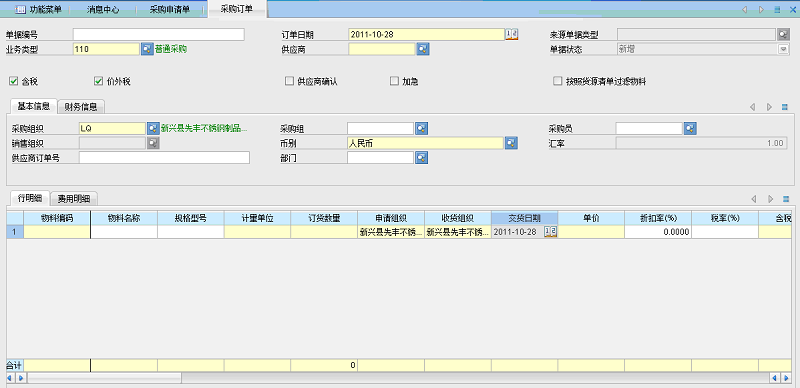Open the 订单日期 calendar picker icon
The width and height of the screenshot is (800, 388).
pyautogui.click(x=512, y=34)
